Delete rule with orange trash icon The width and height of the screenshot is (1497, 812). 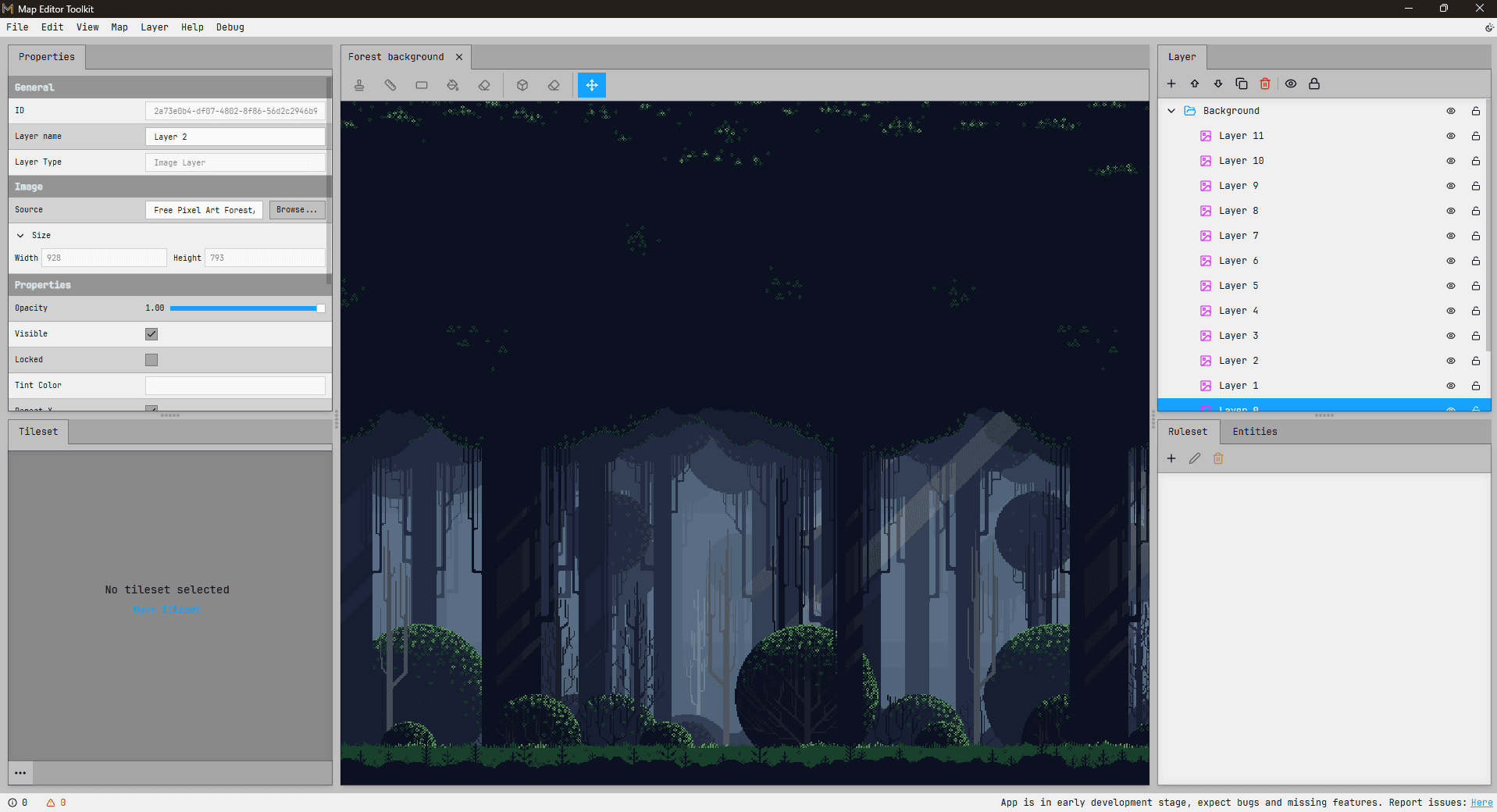(x=1218, y=458)
